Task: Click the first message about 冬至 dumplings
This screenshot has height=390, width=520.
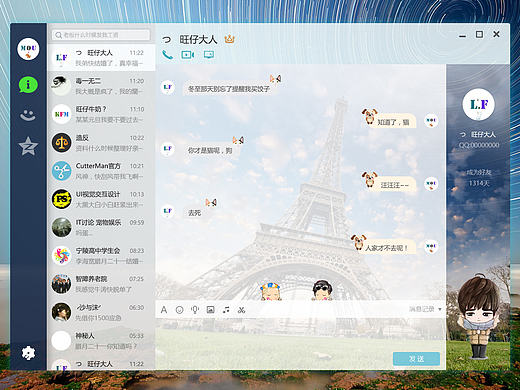Action: tap(229, 89)
